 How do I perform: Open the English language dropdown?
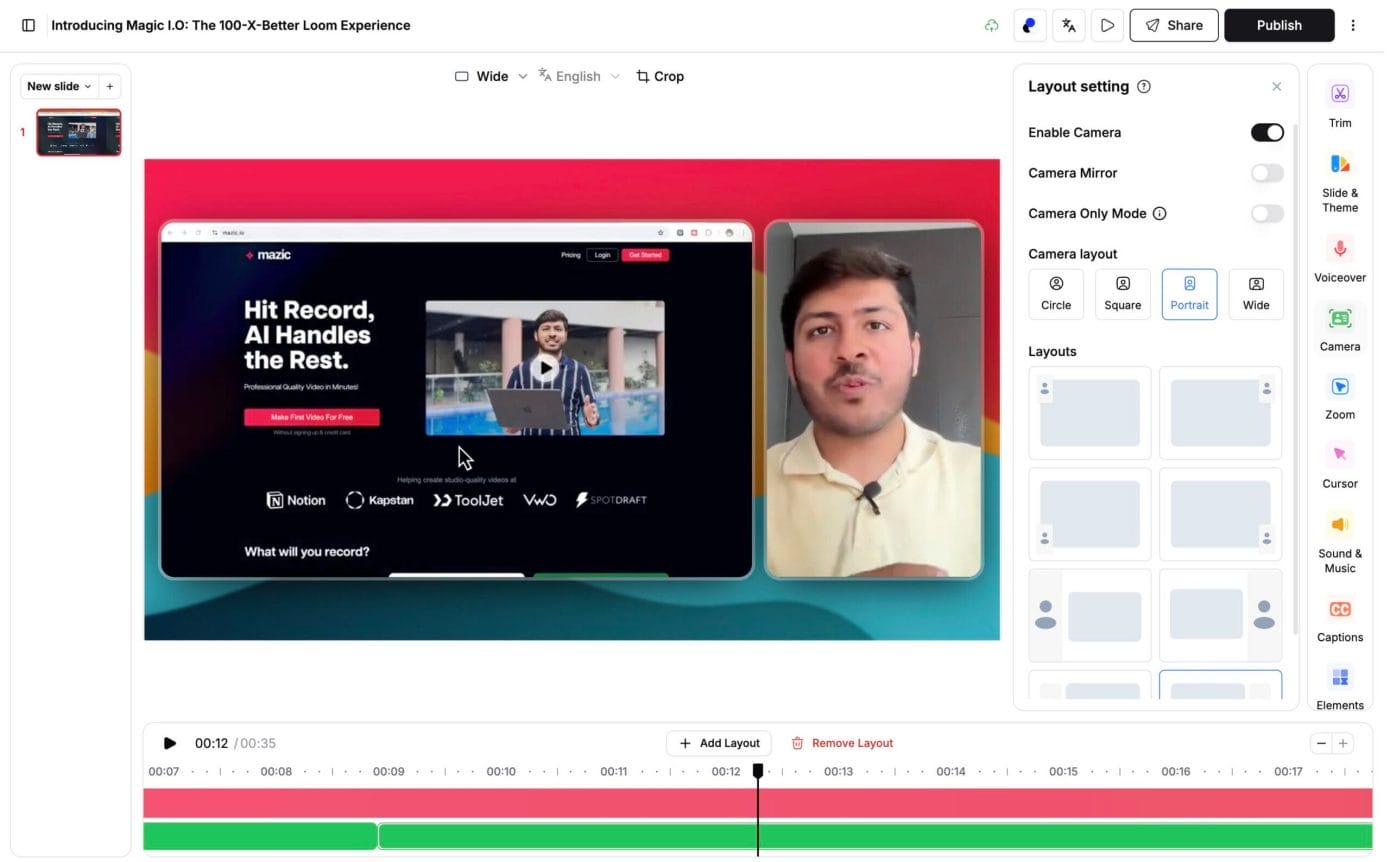[579, 76]
